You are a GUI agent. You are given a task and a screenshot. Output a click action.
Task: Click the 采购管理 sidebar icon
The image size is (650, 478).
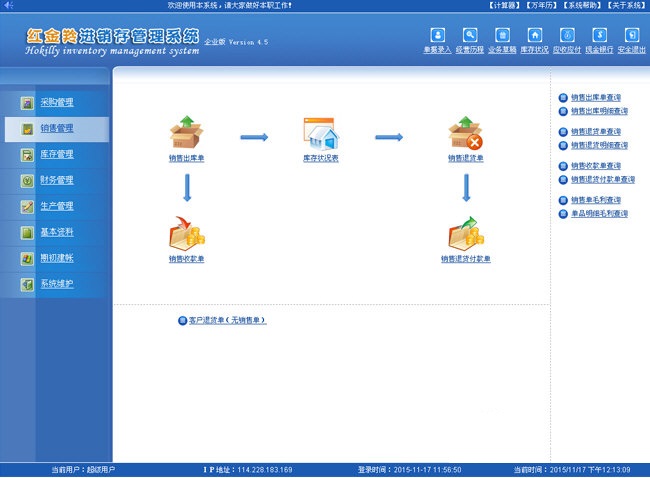27,103
